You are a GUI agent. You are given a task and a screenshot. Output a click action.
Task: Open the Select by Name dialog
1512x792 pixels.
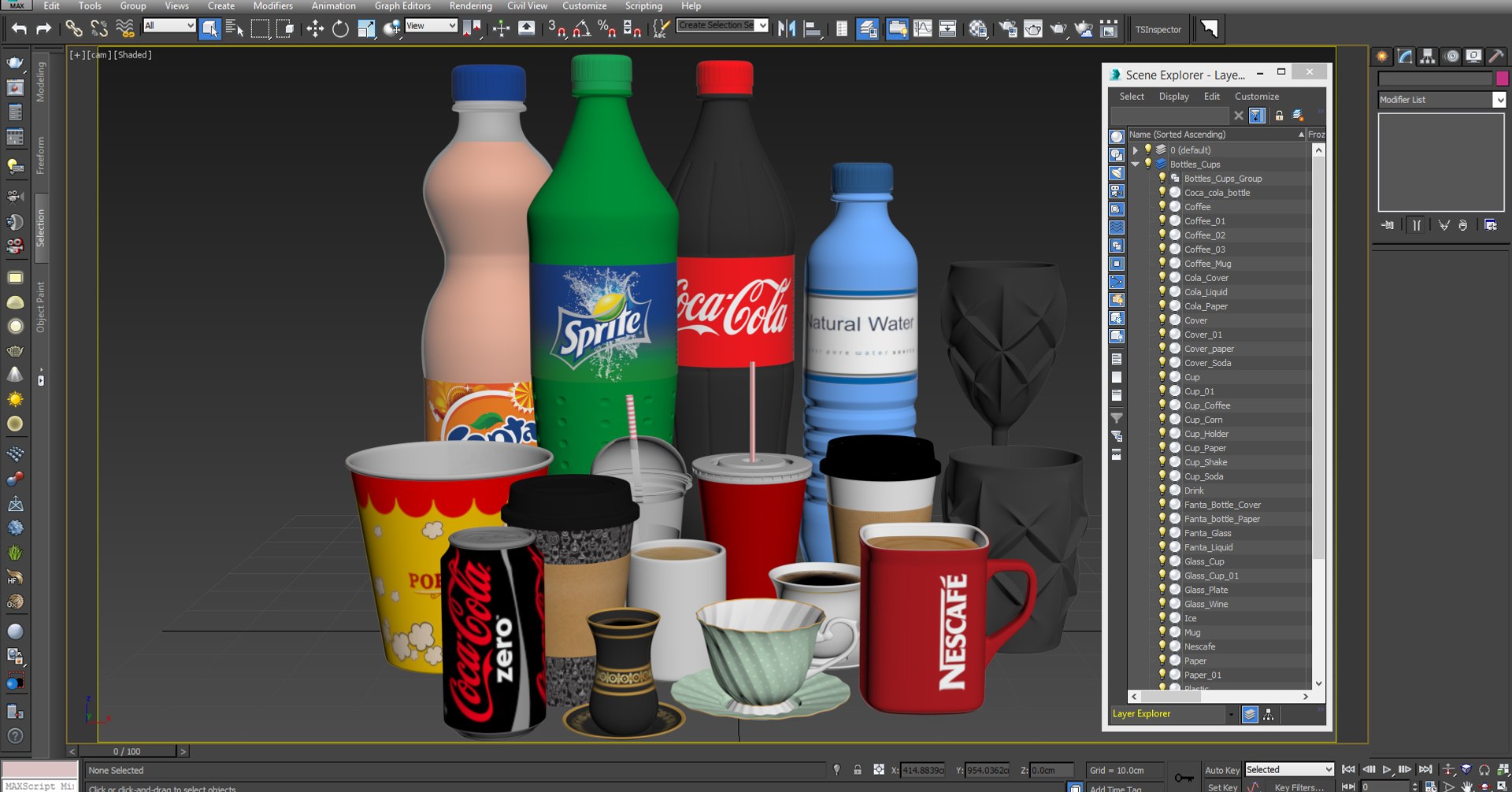coord(234,29)
